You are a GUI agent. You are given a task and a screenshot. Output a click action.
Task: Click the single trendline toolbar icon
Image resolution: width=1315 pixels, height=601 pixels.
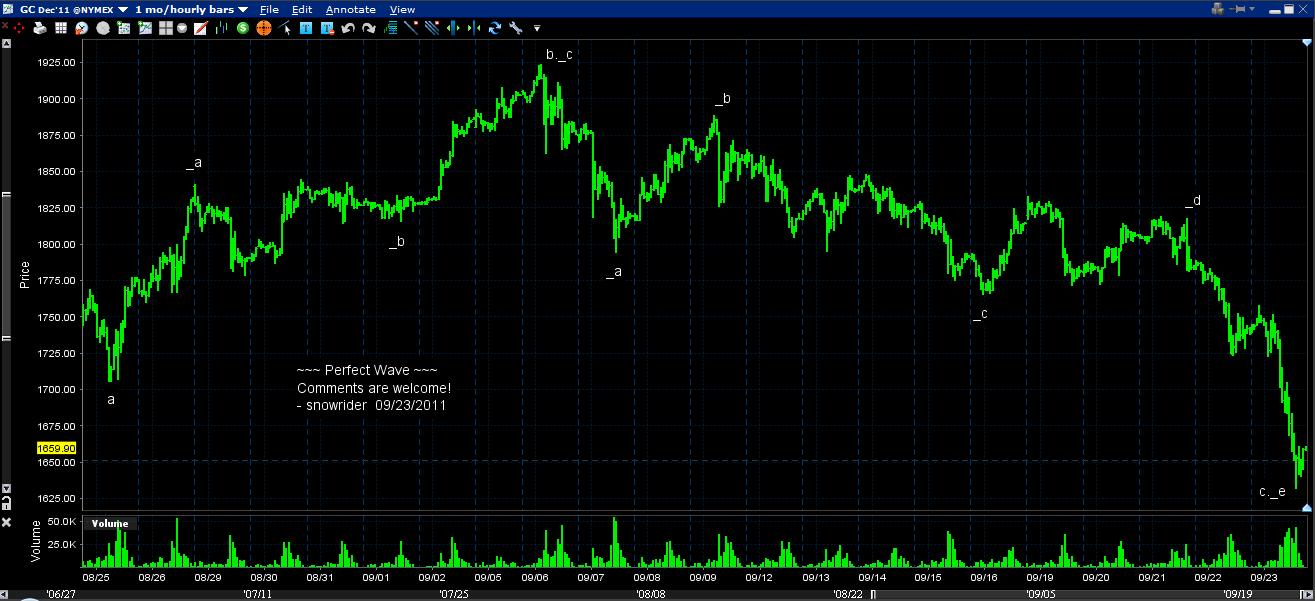(411, 28)
